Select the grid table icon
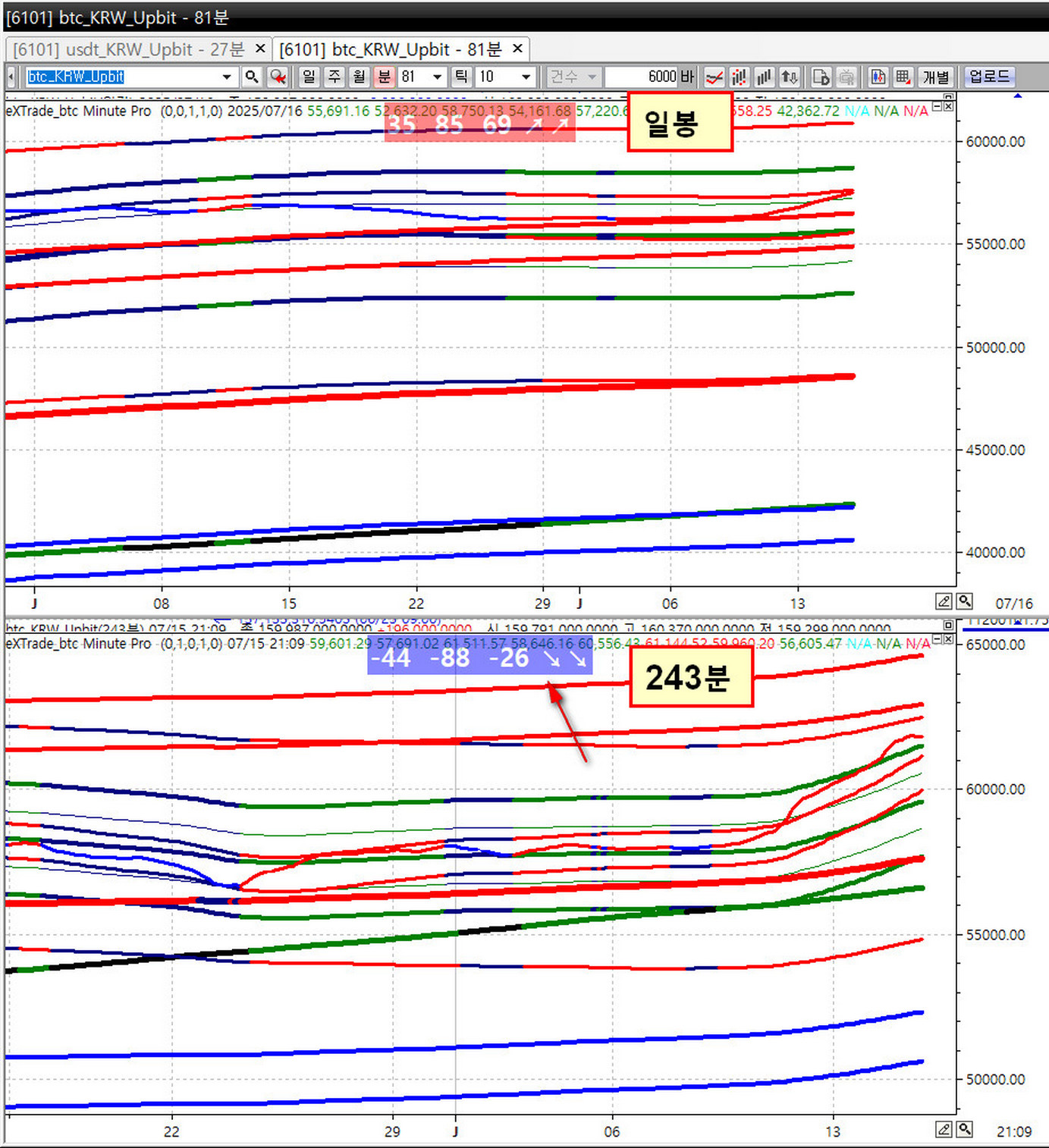This screenshot has width=1049, height=1148. tap(903, 77)
